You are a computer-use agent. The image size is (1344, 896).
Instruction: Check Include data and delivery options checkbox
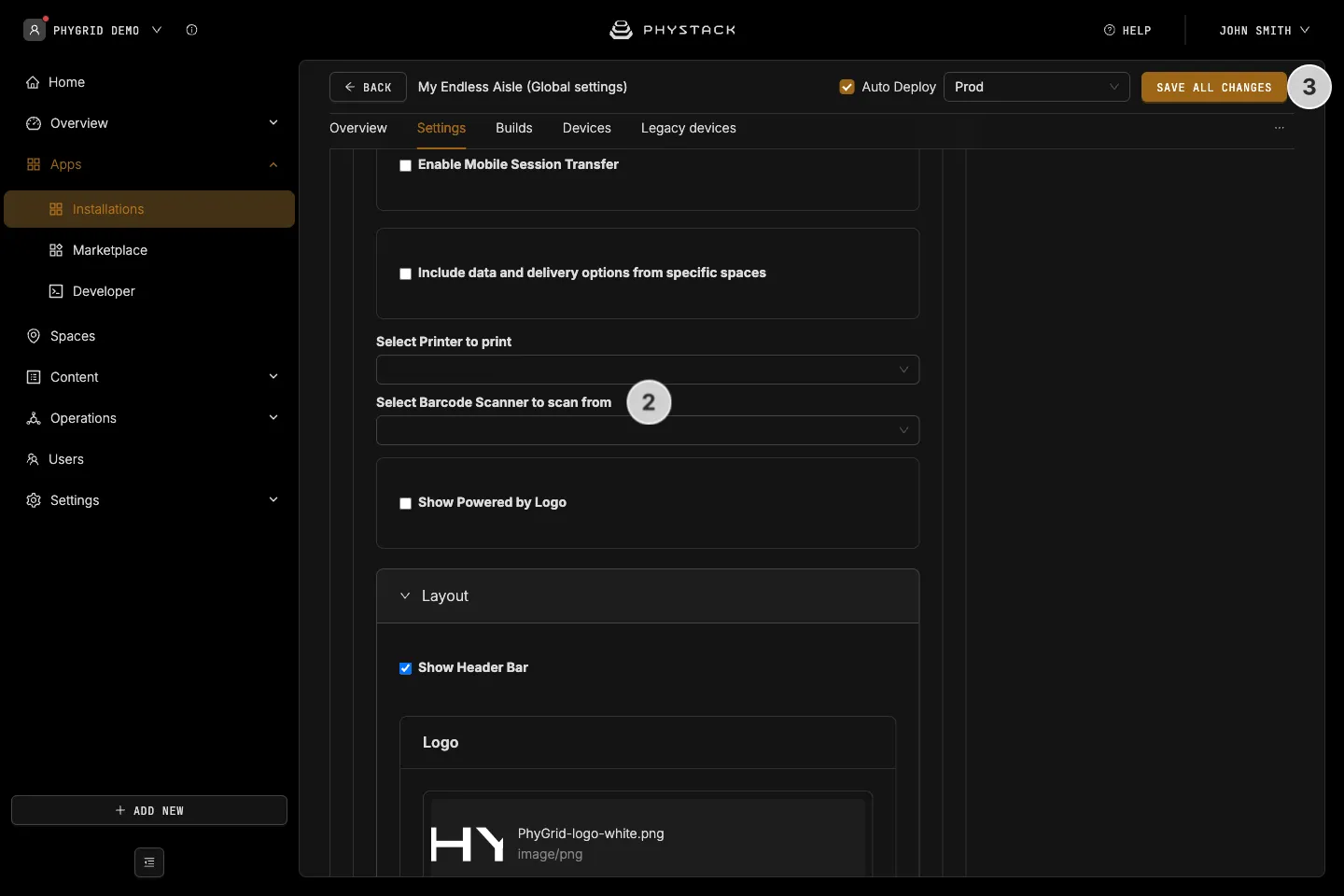(405, 273)
